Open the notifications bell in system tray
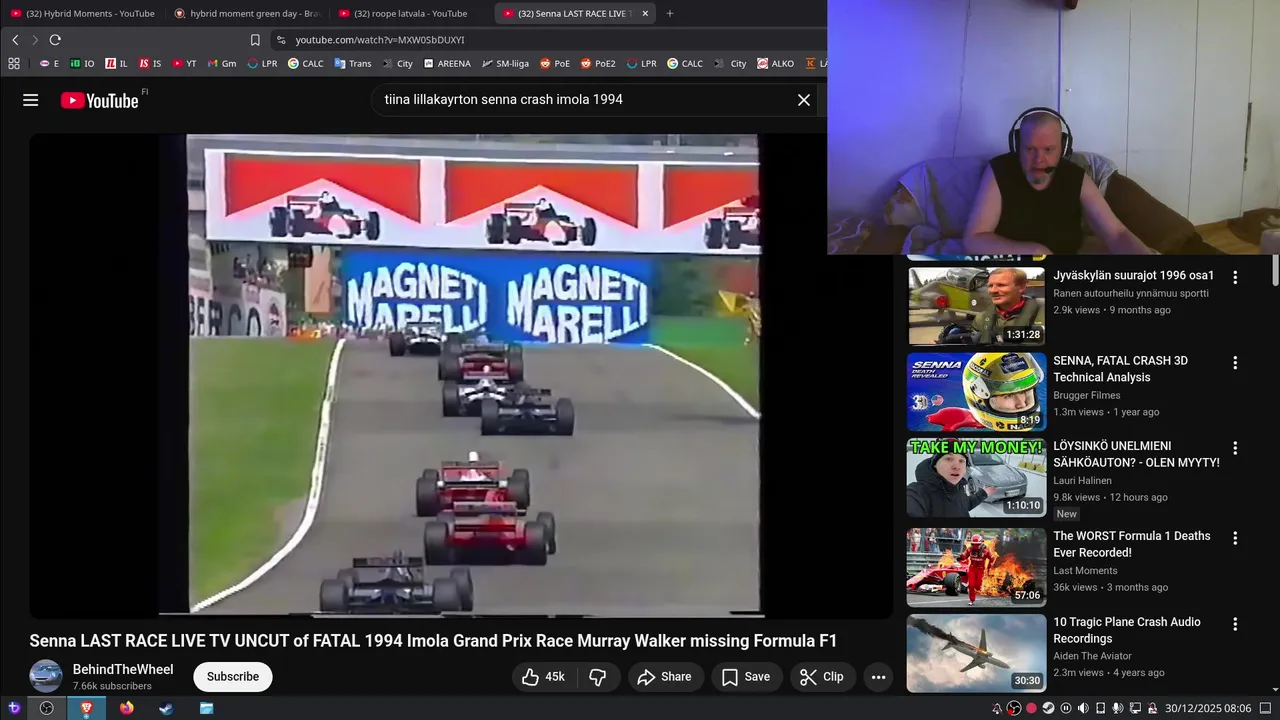Screen dimensions: 1280x720 point(997,708)
